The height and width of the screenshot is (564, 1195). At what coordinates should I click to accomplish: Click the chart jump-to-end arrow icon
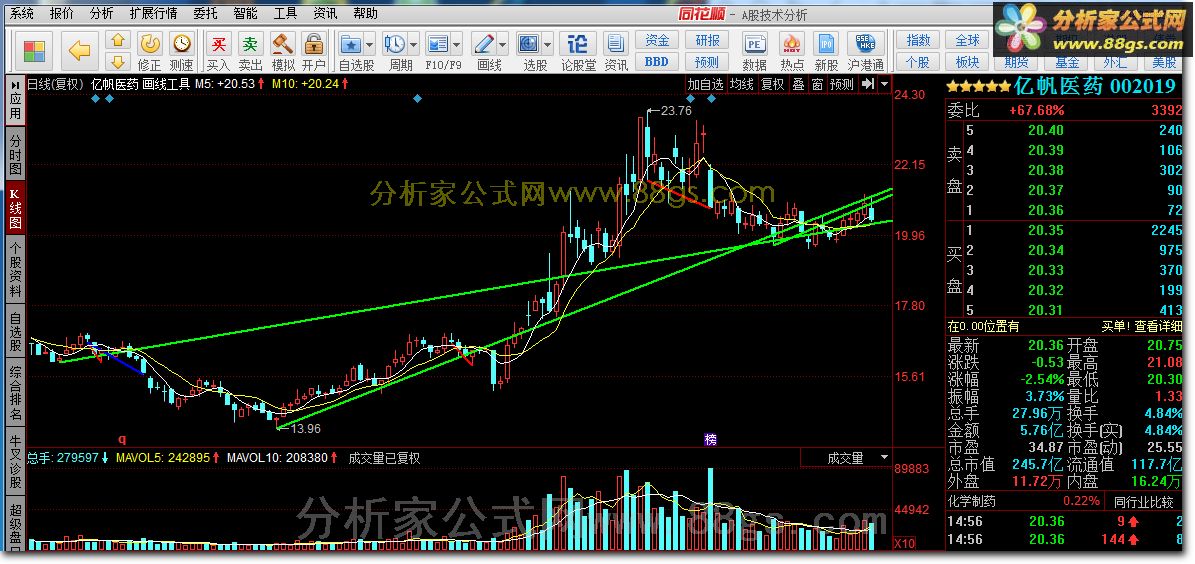[867, 84]
